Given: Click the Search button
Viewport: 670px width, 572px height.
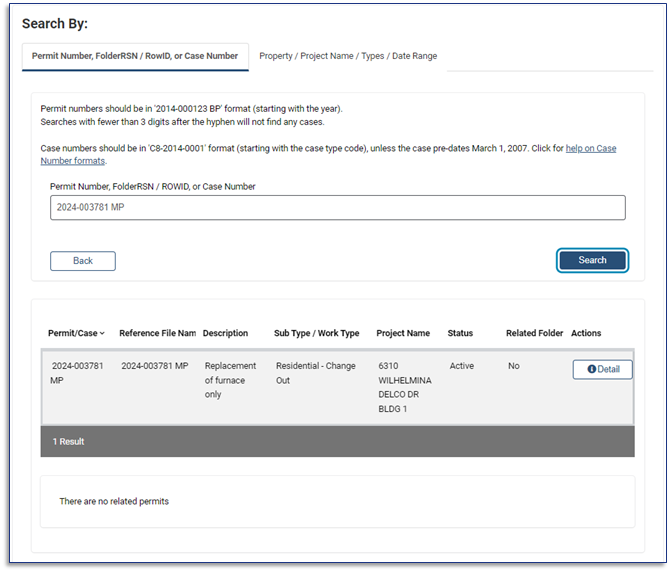Looking at the screenshot, I should (592, 260).
